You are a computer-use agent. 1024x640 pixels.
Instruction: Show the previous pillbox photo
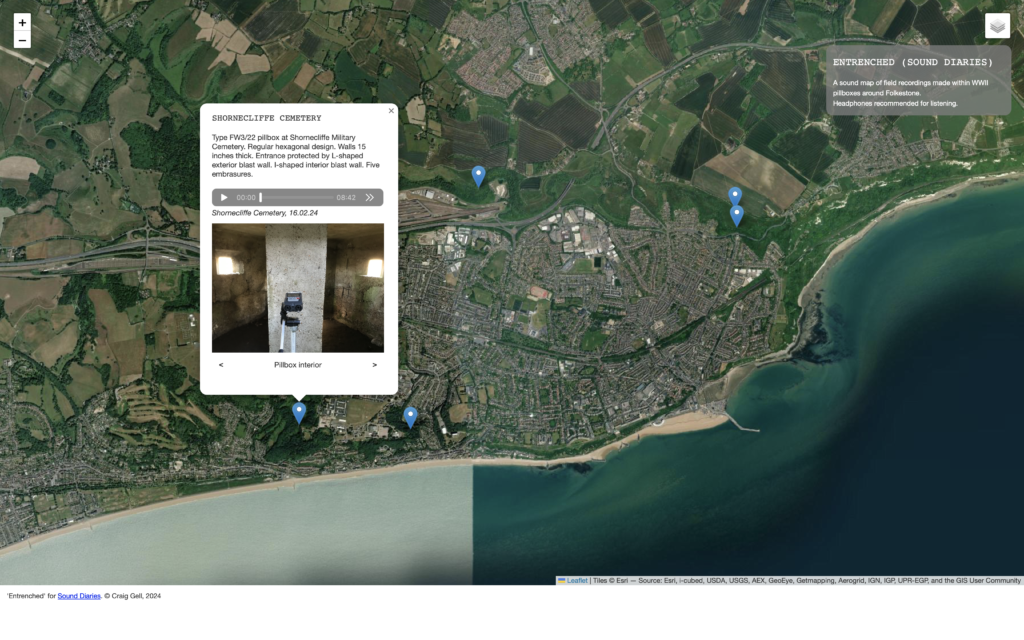point(221,365)
